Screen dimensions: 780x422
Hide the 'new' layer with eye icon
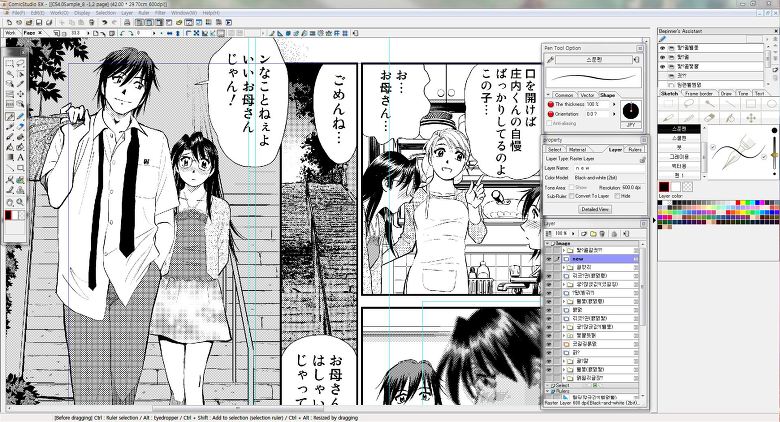click(548, 257)
